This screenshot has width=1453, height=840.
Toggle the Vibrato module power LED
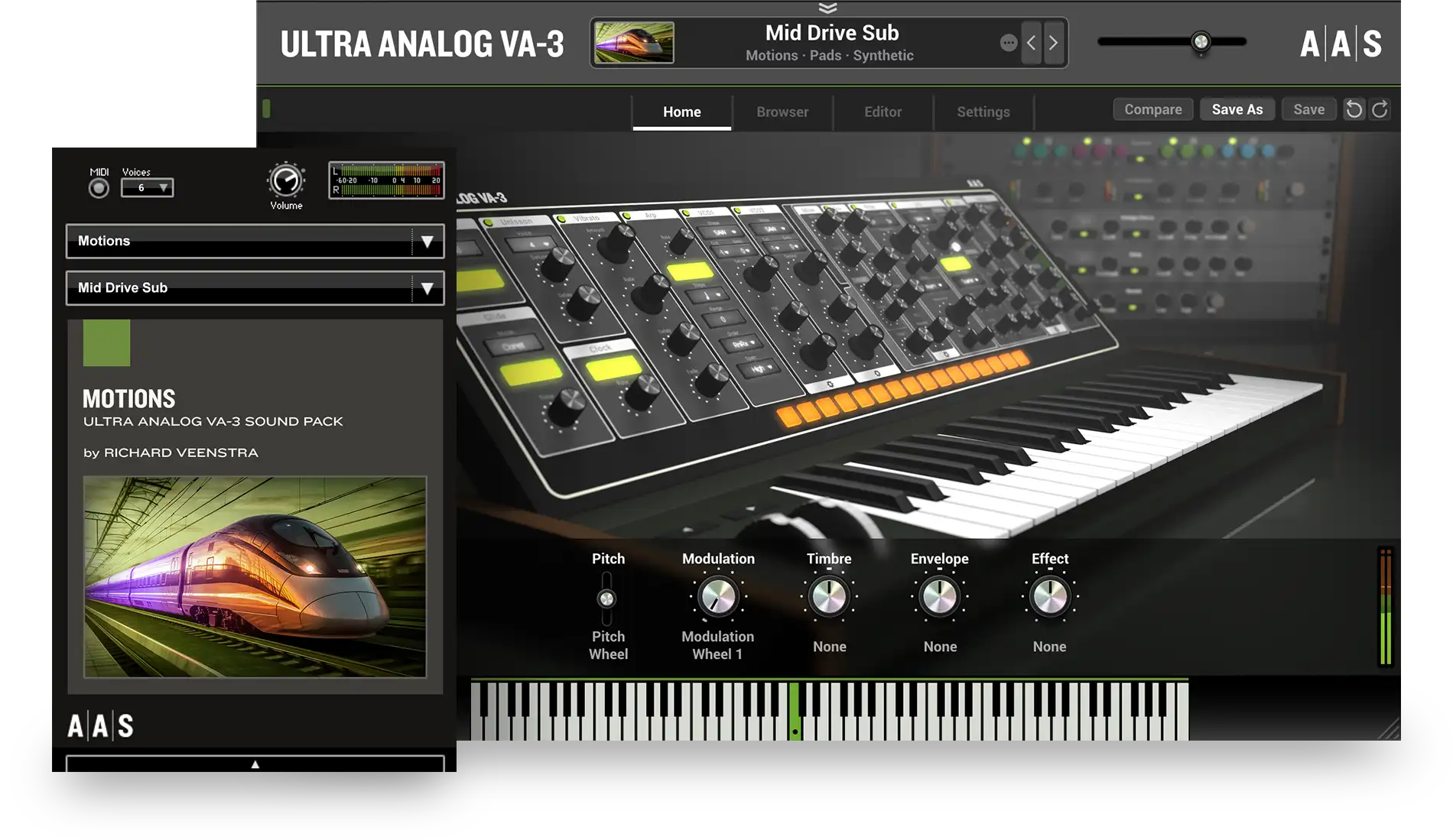(x=562, y=219)
